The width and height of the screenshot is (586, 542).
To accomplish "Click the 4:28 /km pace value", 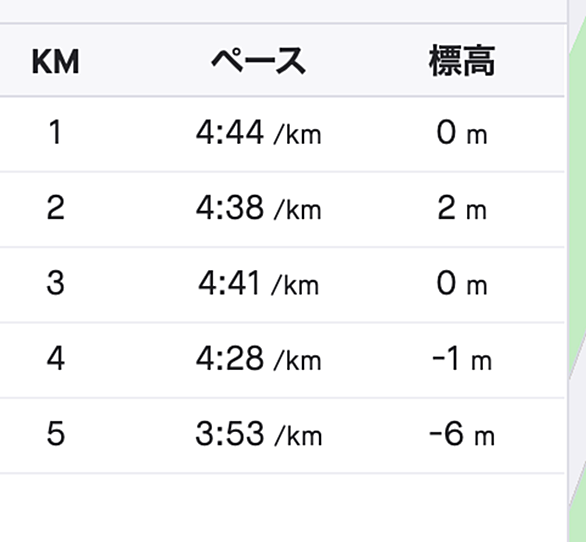I will tap(259, 359).
